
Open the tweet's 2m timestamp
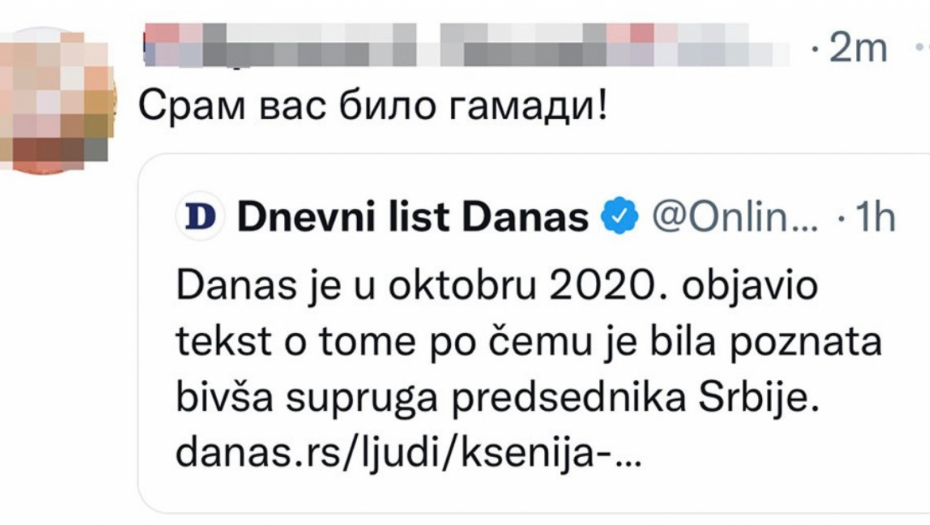857,47
